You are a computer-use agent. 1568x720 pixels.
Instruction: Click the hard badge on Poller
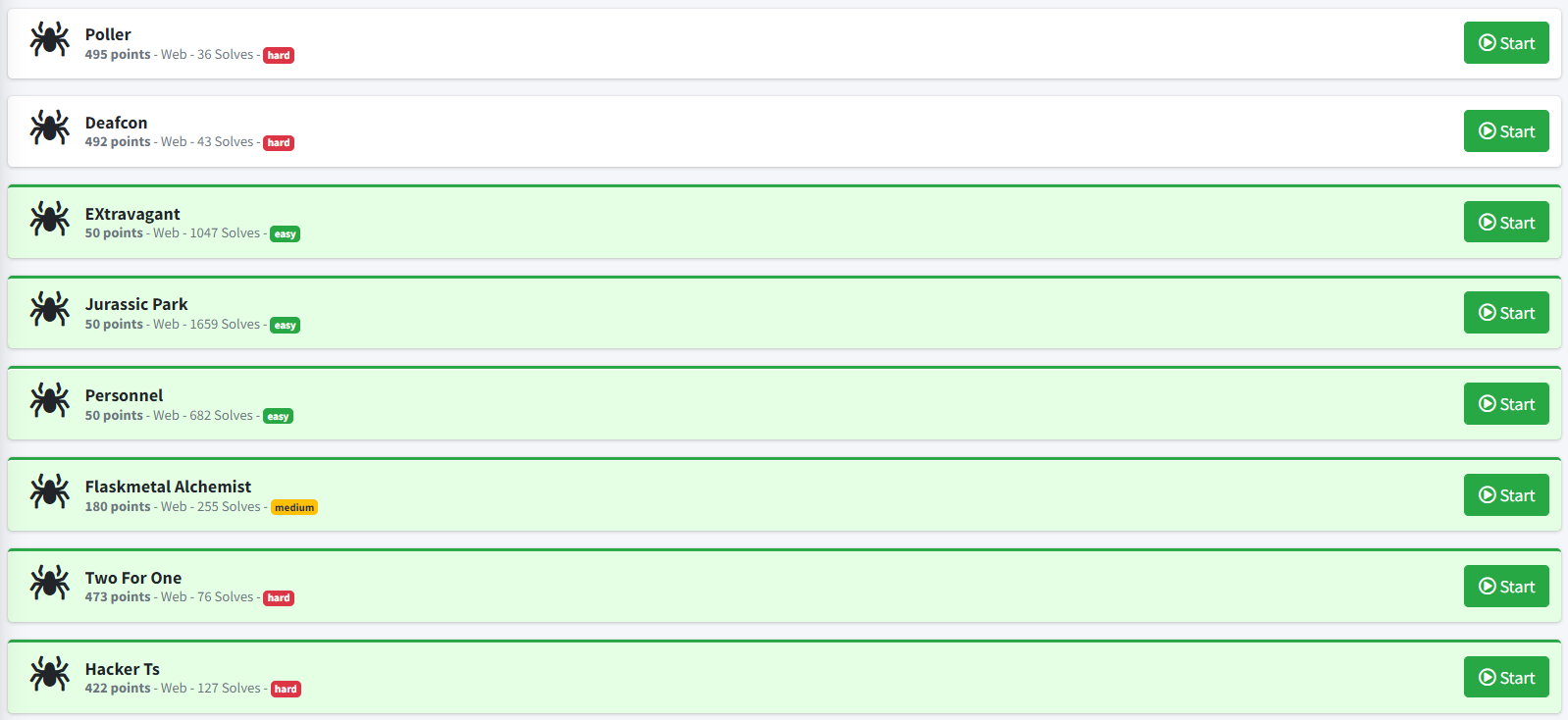pyautogui.click(x=279, y=56)
